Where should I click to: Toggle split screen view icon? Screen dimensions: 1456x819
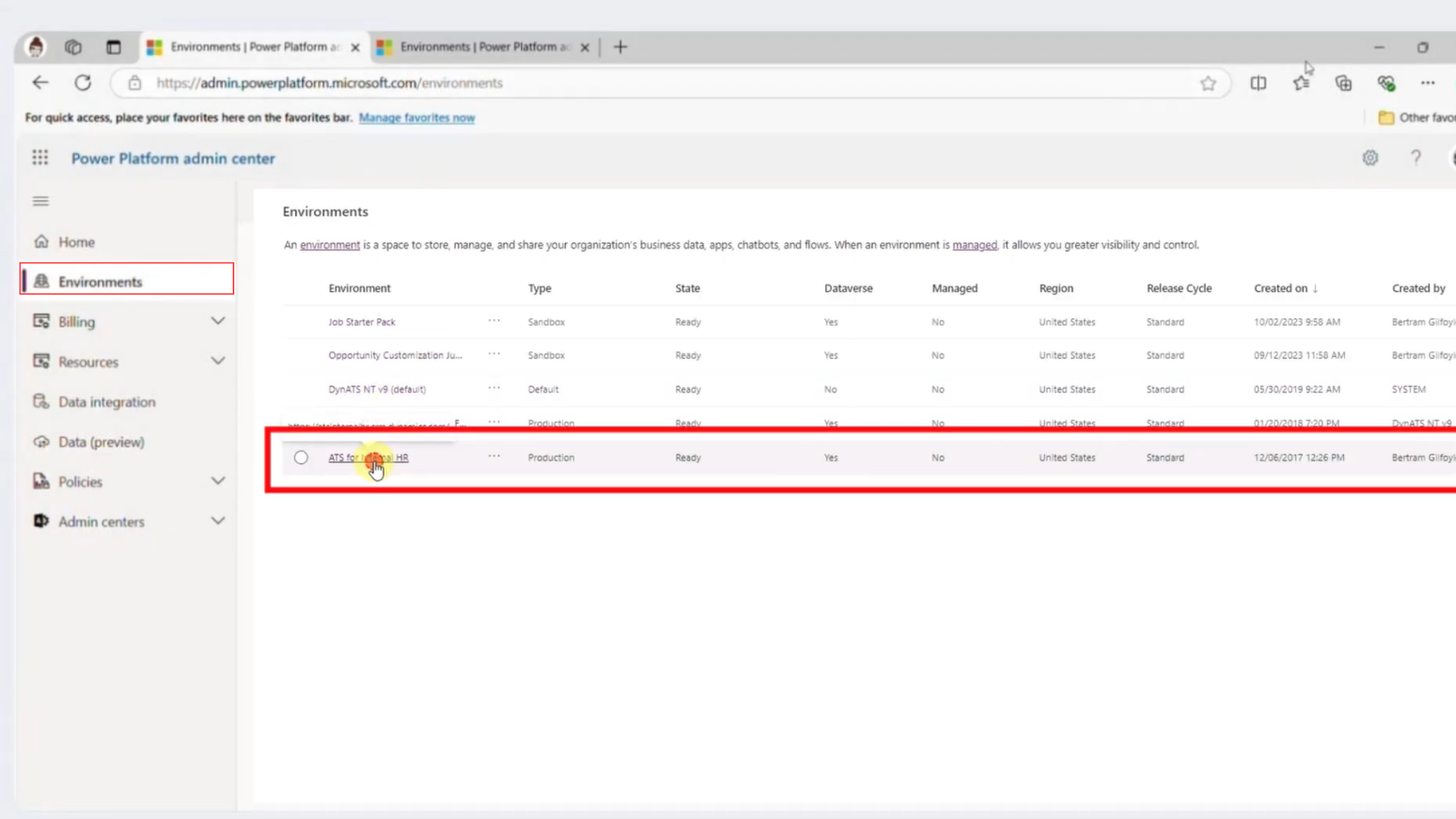(1258, 83)
